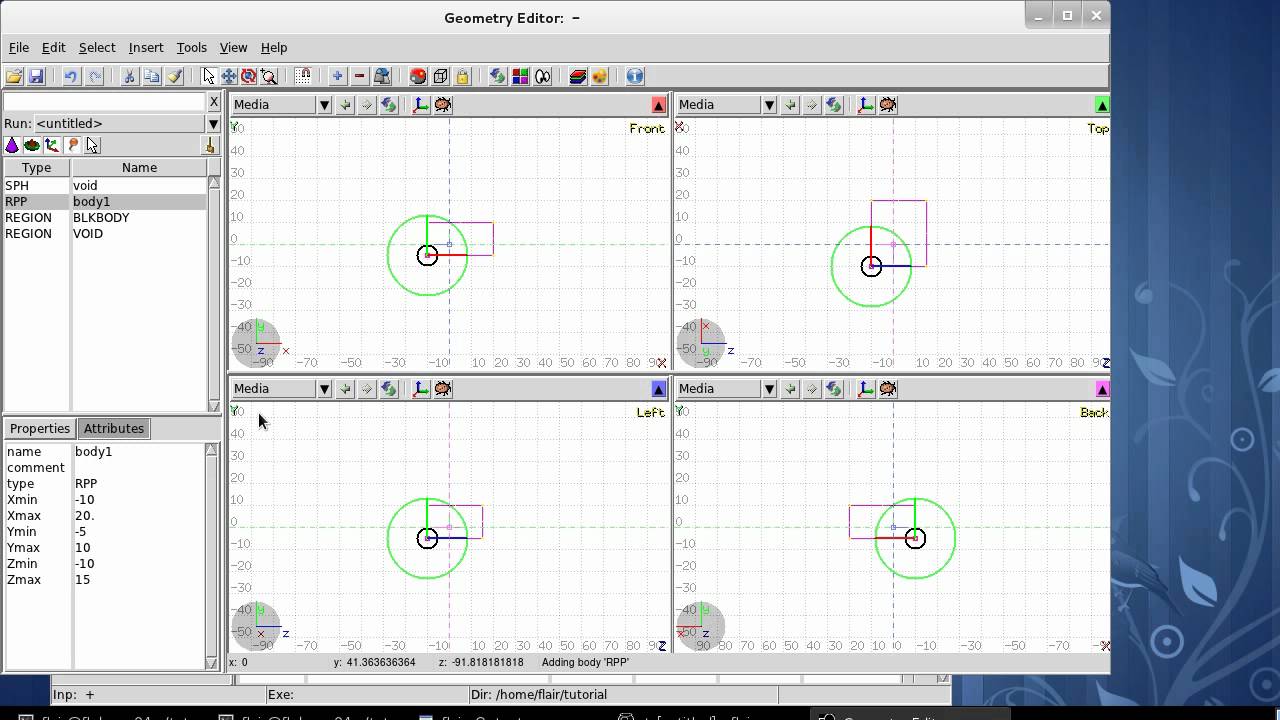Switch to the Properties tab
The image size is (1280, 720).
(40, 428)
